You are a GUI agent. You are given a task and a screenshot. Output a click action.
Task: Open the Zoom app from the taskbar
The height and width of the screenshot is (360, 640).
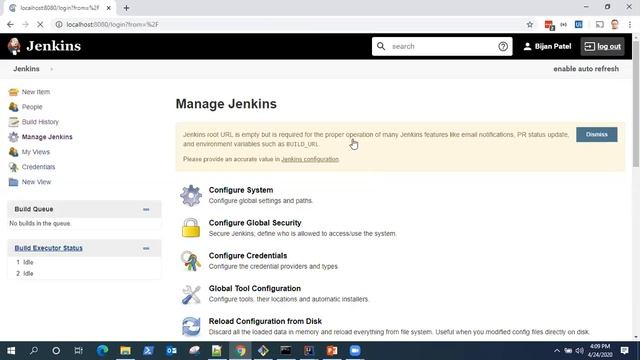(x=355, y=351)
